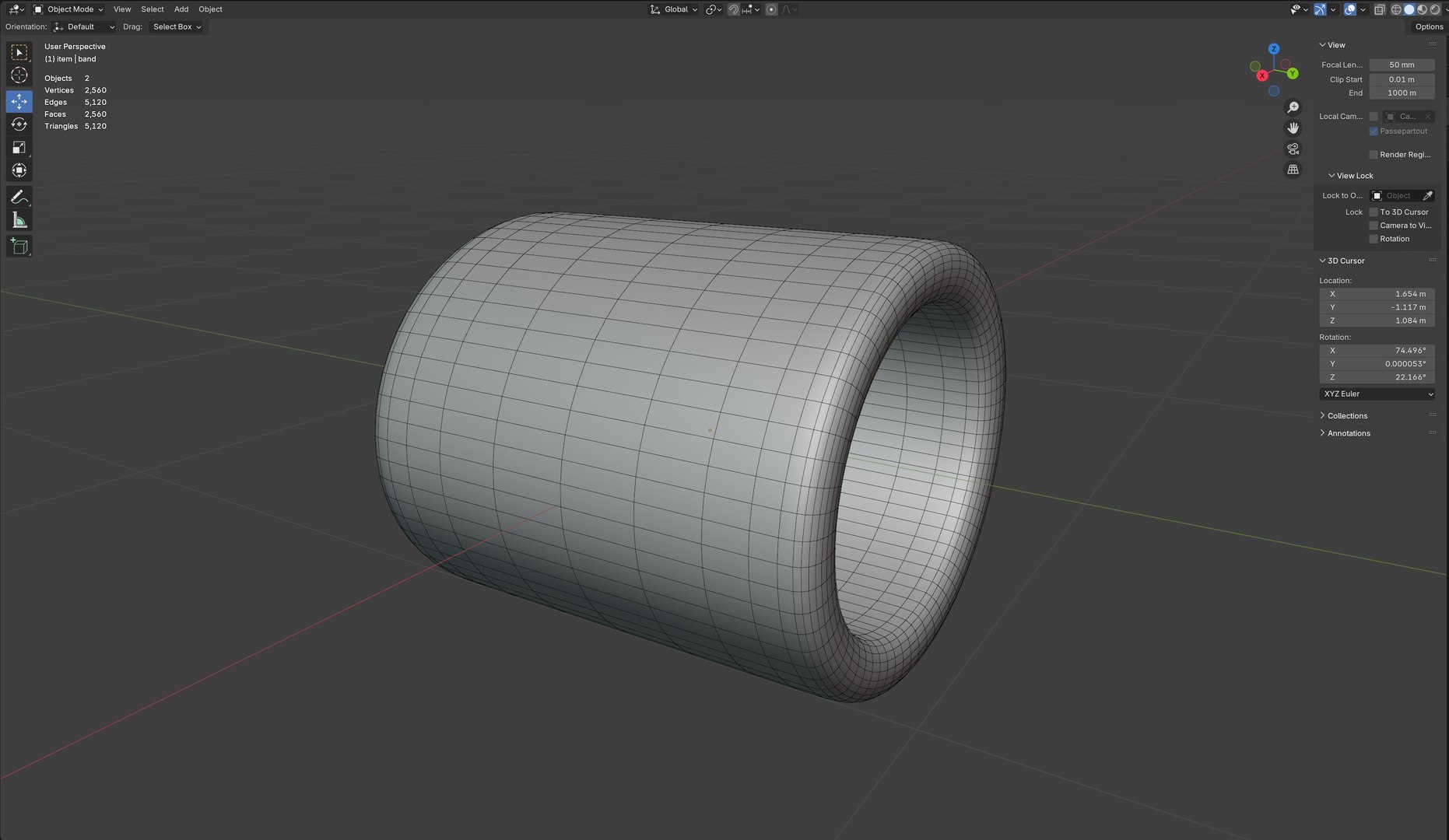The image size is (1449, 840).
Task: Open the XYZ Euler rotation dropdown
Action: click(x=1377, y=394)
